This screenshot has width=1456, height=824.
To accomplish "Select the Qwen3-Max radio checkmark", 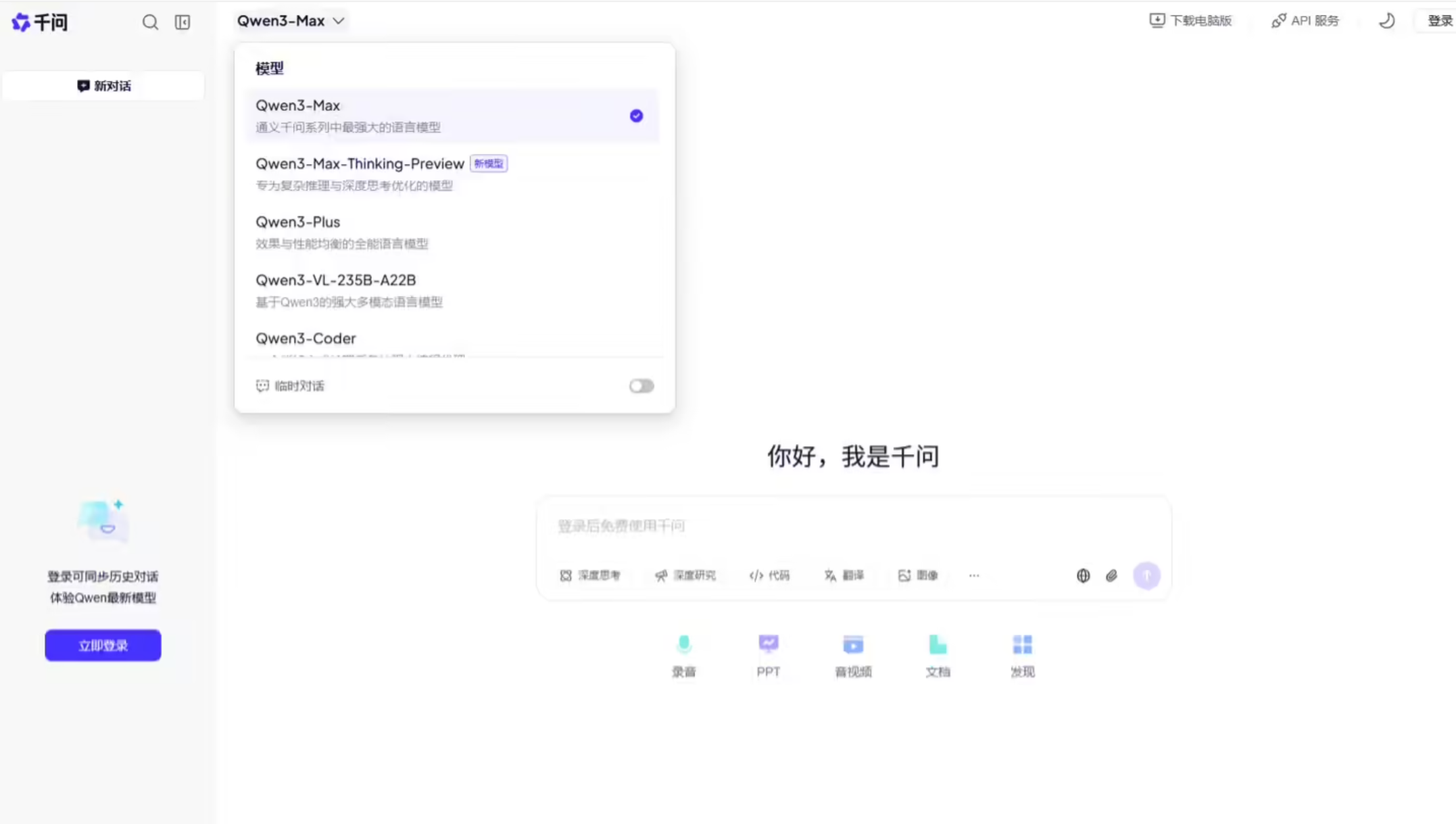I will point(636,116).
